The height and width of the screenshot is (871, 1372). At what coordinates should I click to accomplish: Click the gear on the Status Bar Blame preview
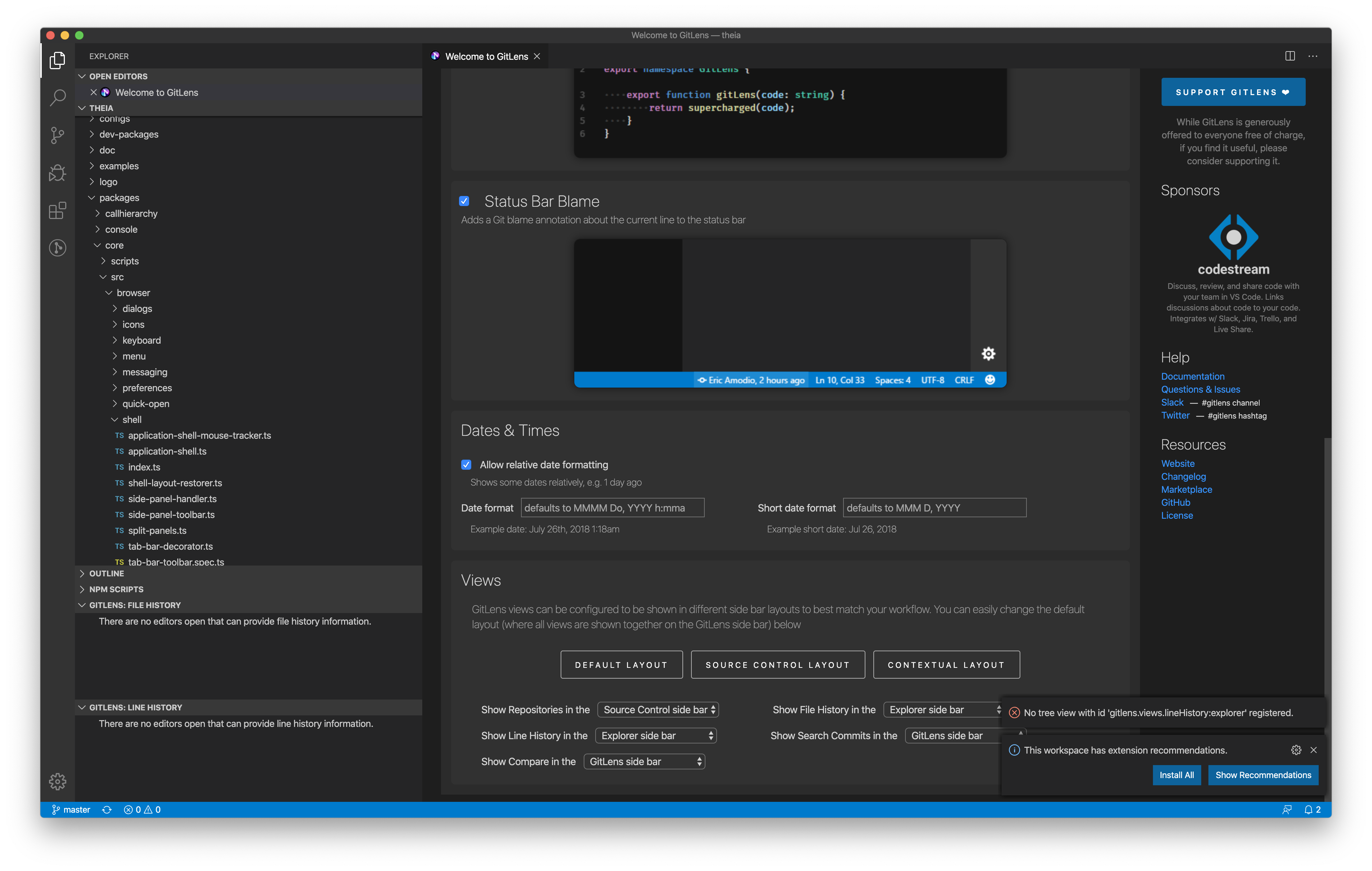[989, 353]
